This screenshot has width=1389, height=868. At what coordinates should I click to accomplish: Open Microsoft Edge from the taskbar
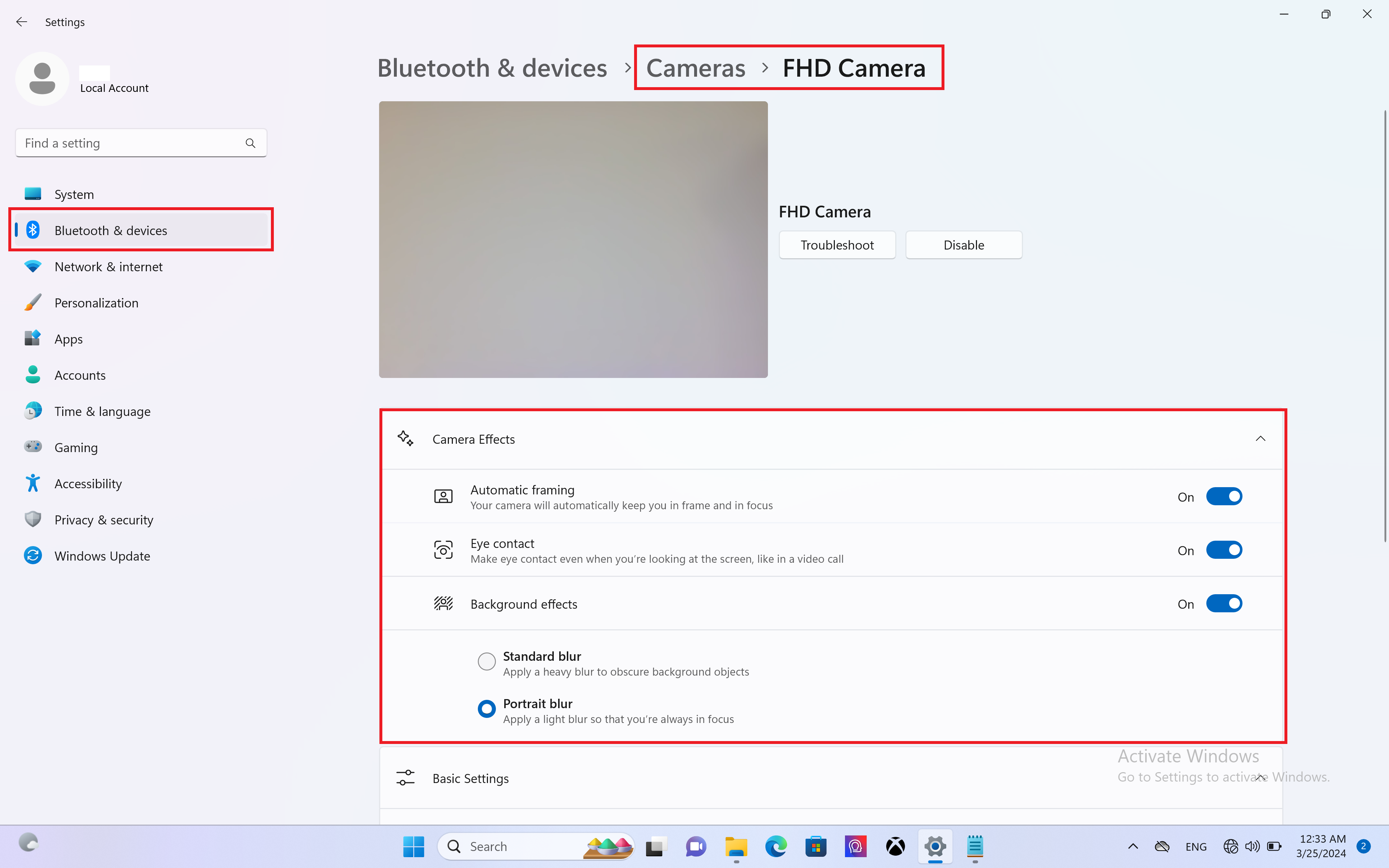776,846
